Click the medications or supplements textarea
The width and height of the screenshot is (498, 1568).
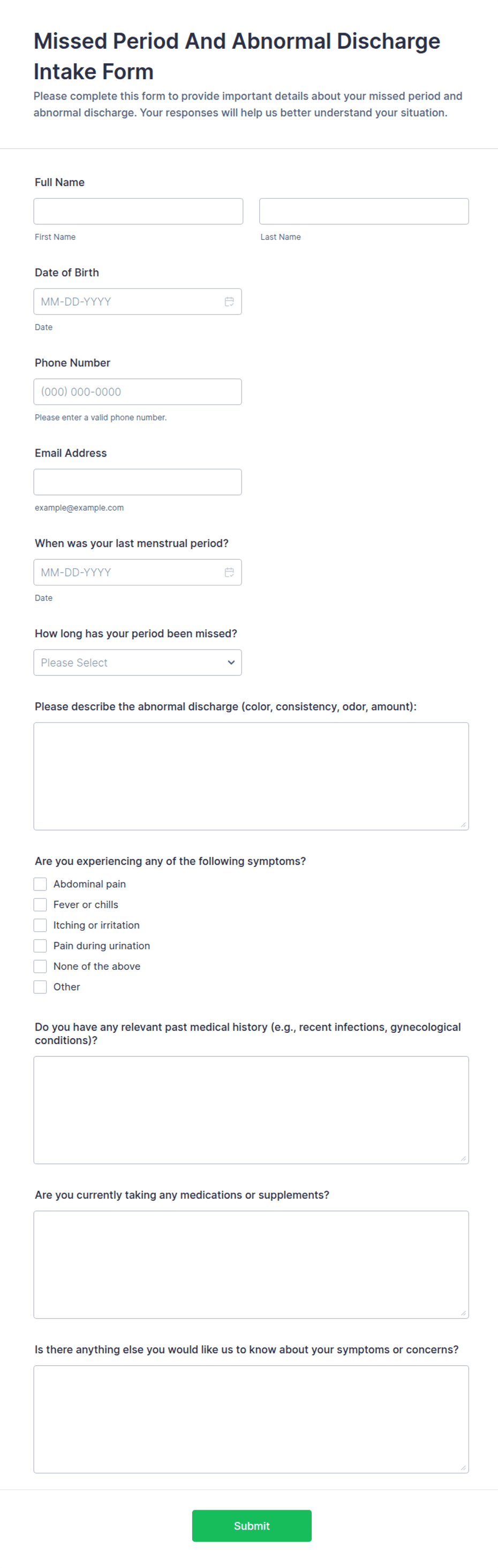[x=251, y=1266]
